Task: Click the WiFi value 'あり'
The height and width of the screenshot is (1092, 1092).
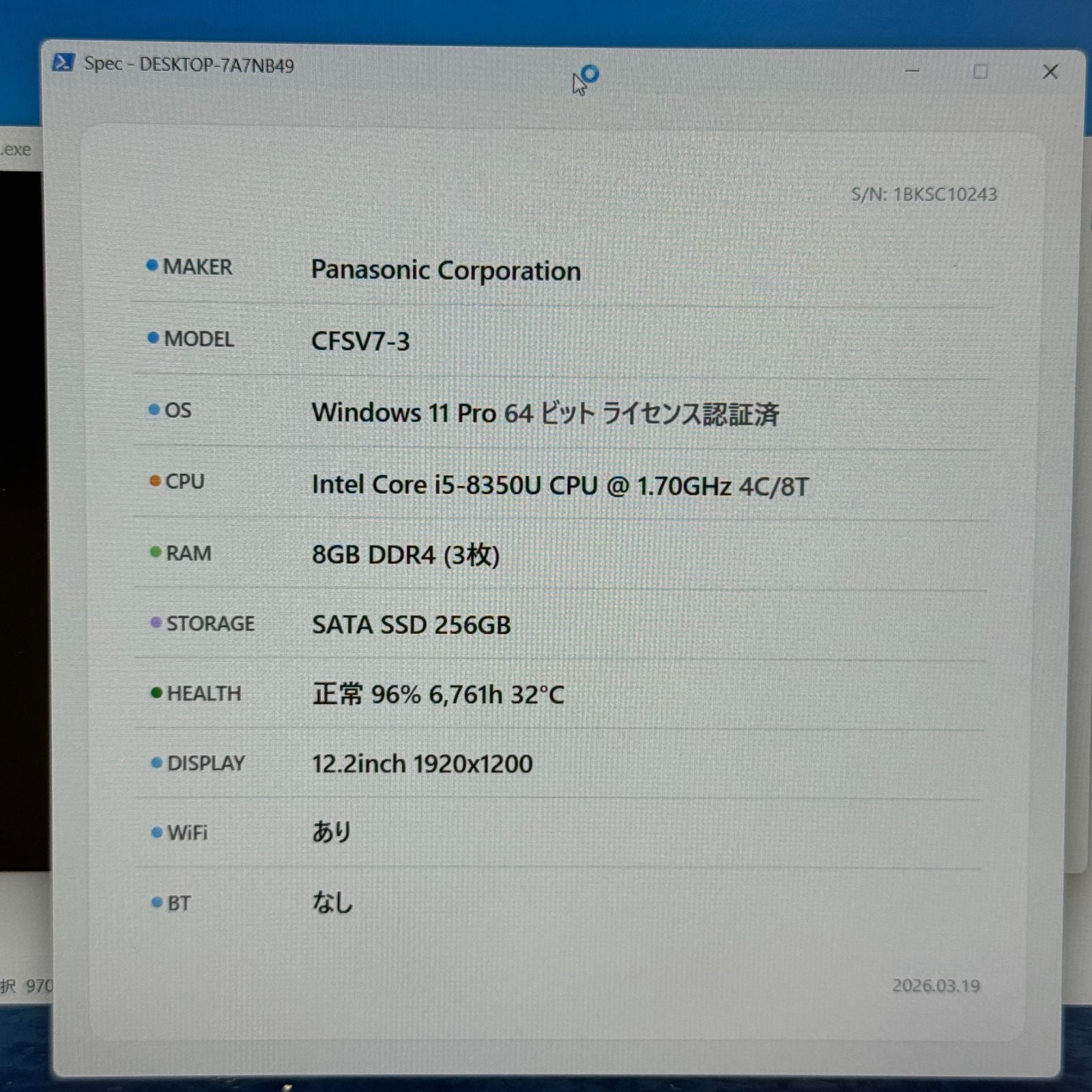Action: (x=332, y=832)
